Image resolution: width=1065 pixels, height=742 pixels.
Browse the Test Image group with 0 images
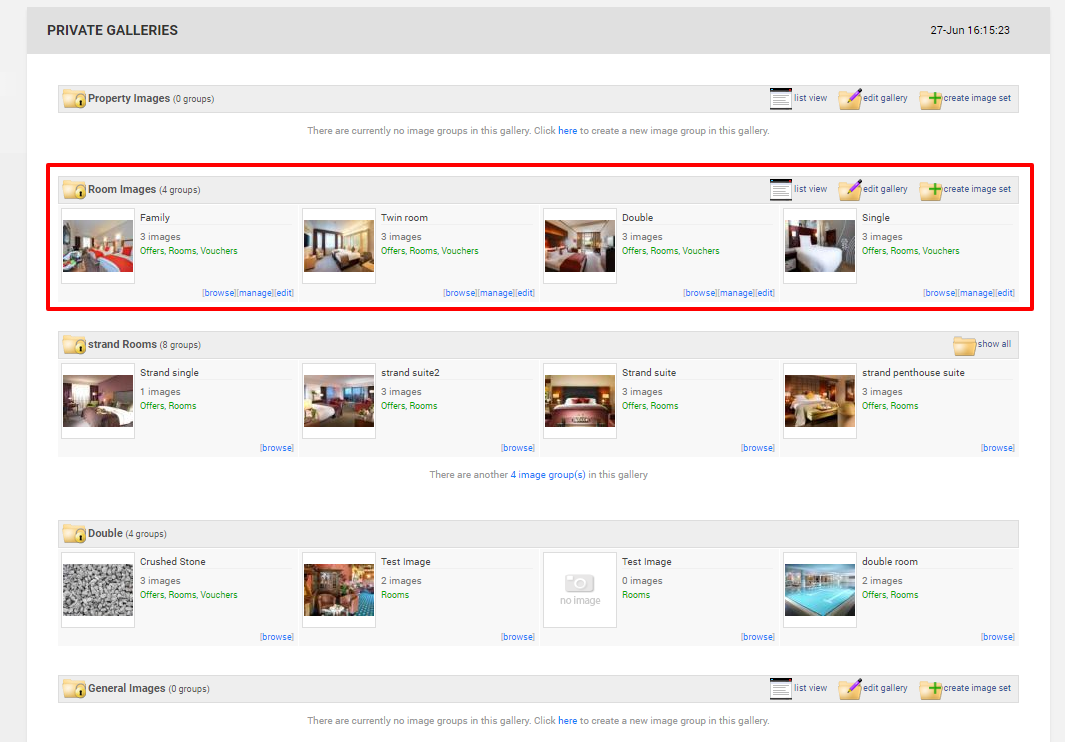click(758, 637)
